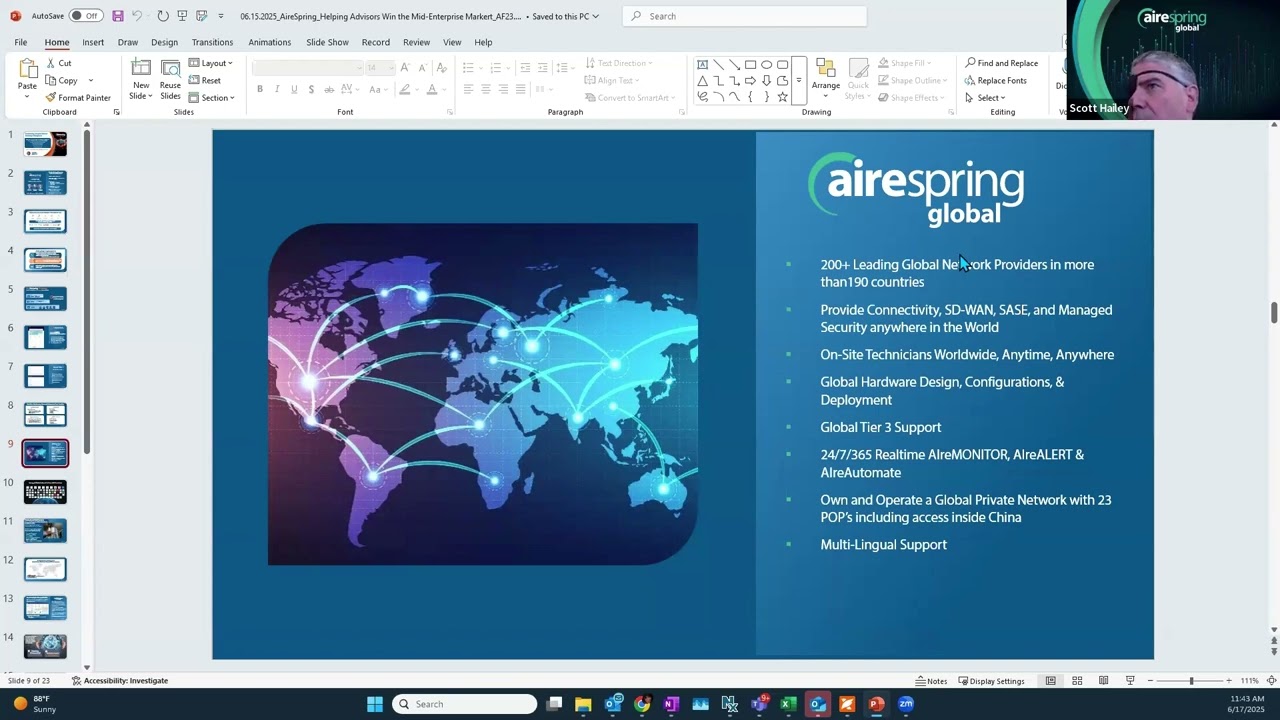
Task: Click the zoom in plus button
Action: (x=1229, y=681)
